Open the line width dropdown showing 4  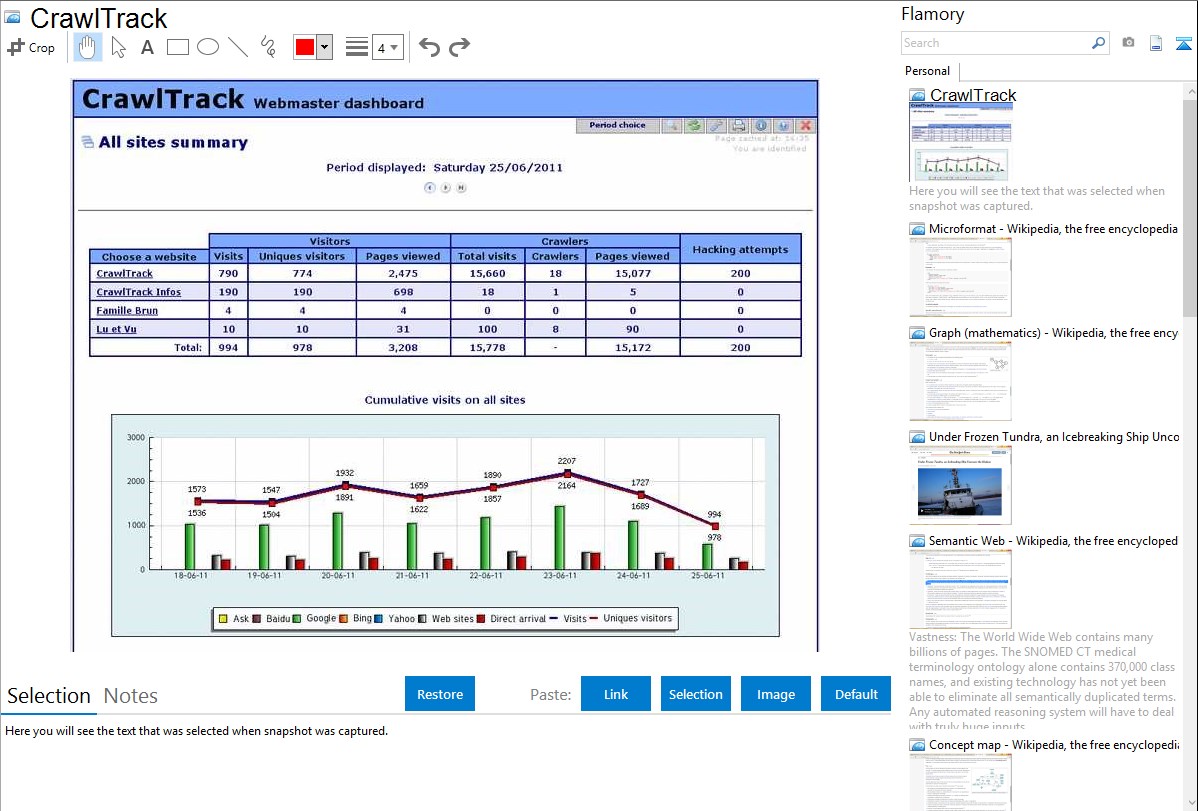pyautogui.click(x=387, y=48)
